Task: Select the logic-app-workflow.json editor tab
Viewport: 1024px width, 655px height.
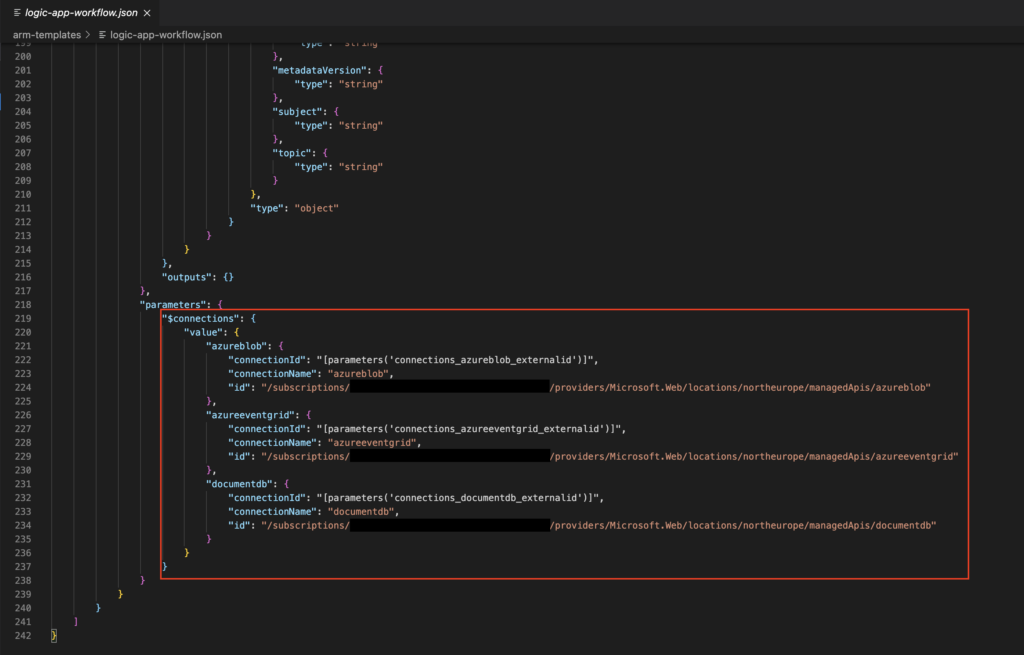Action: point(81,12)
